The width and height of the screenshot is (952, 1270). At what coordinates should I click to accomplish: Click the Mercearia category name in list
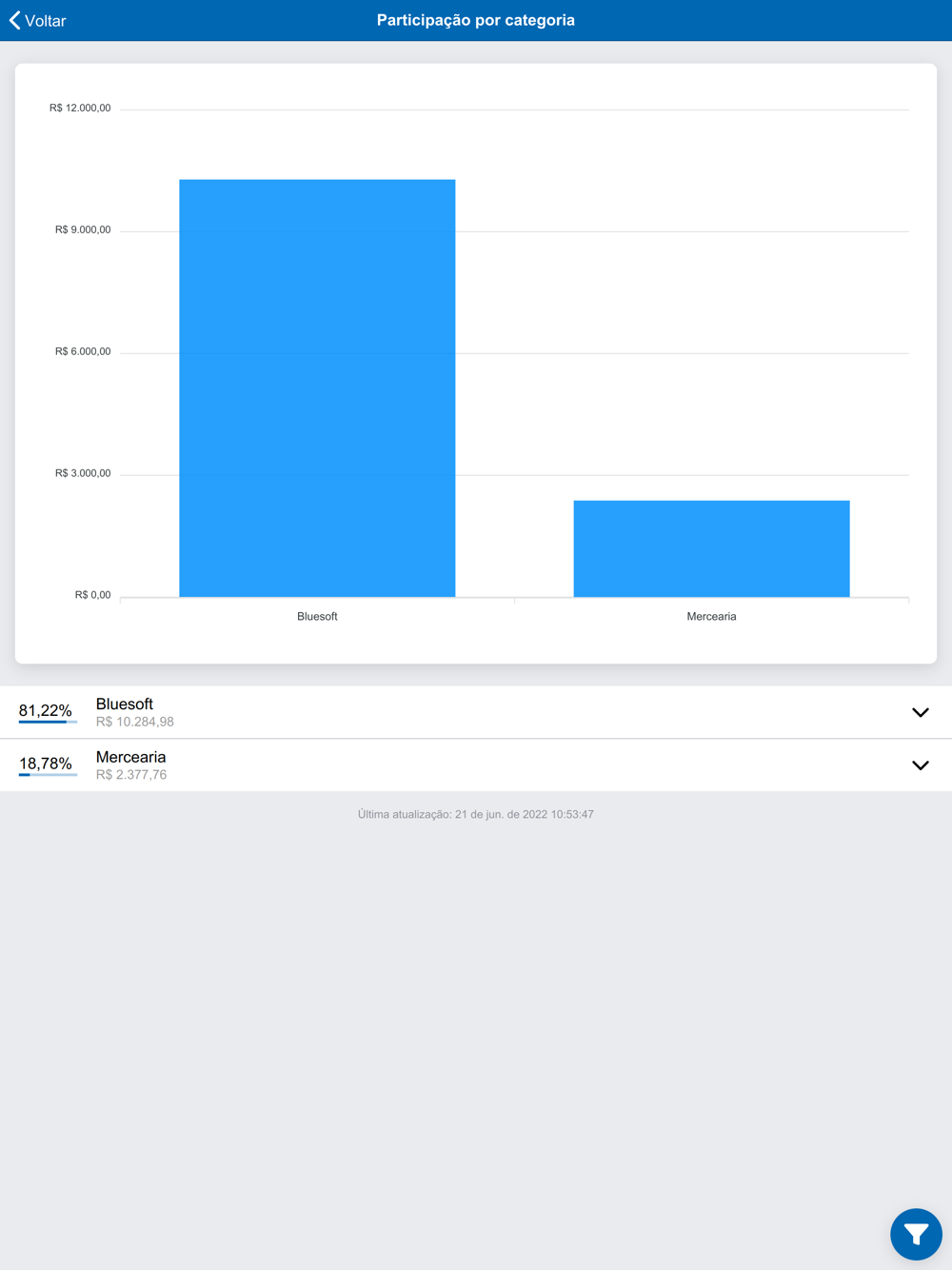point(131,757)
